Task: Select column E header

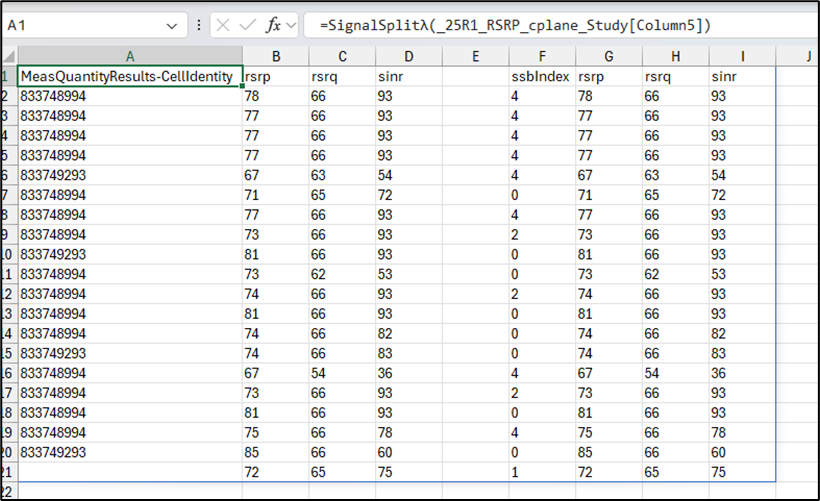Action: click(475, 56)
